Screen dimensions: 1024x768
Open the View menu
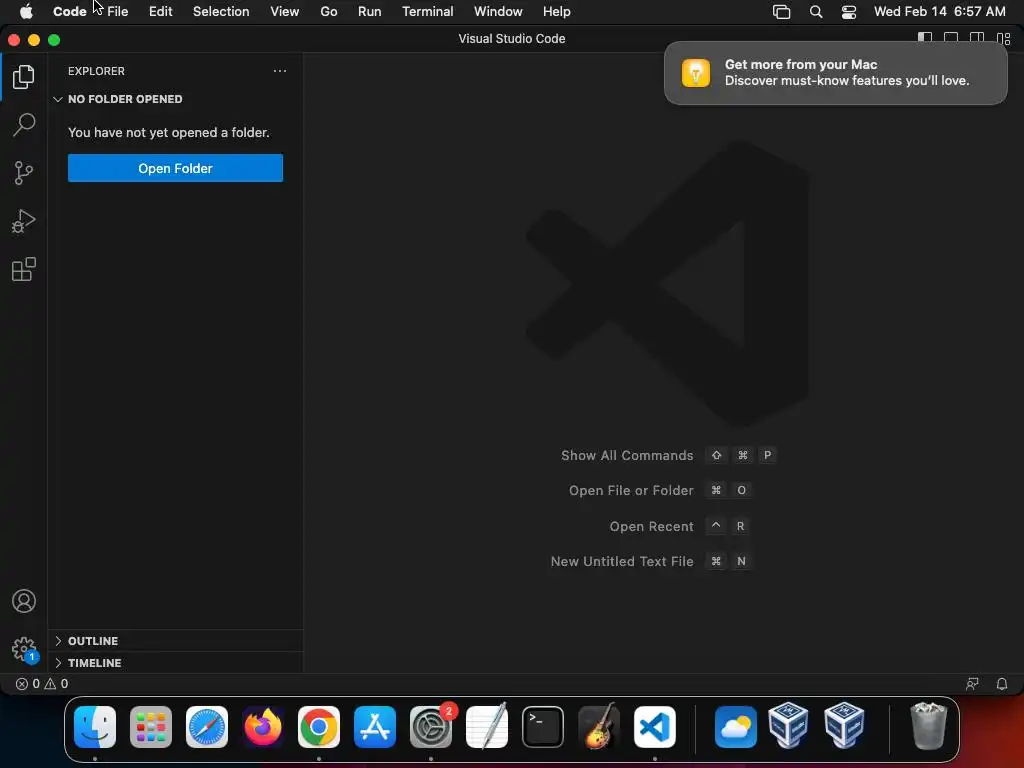tap(285, 11)
